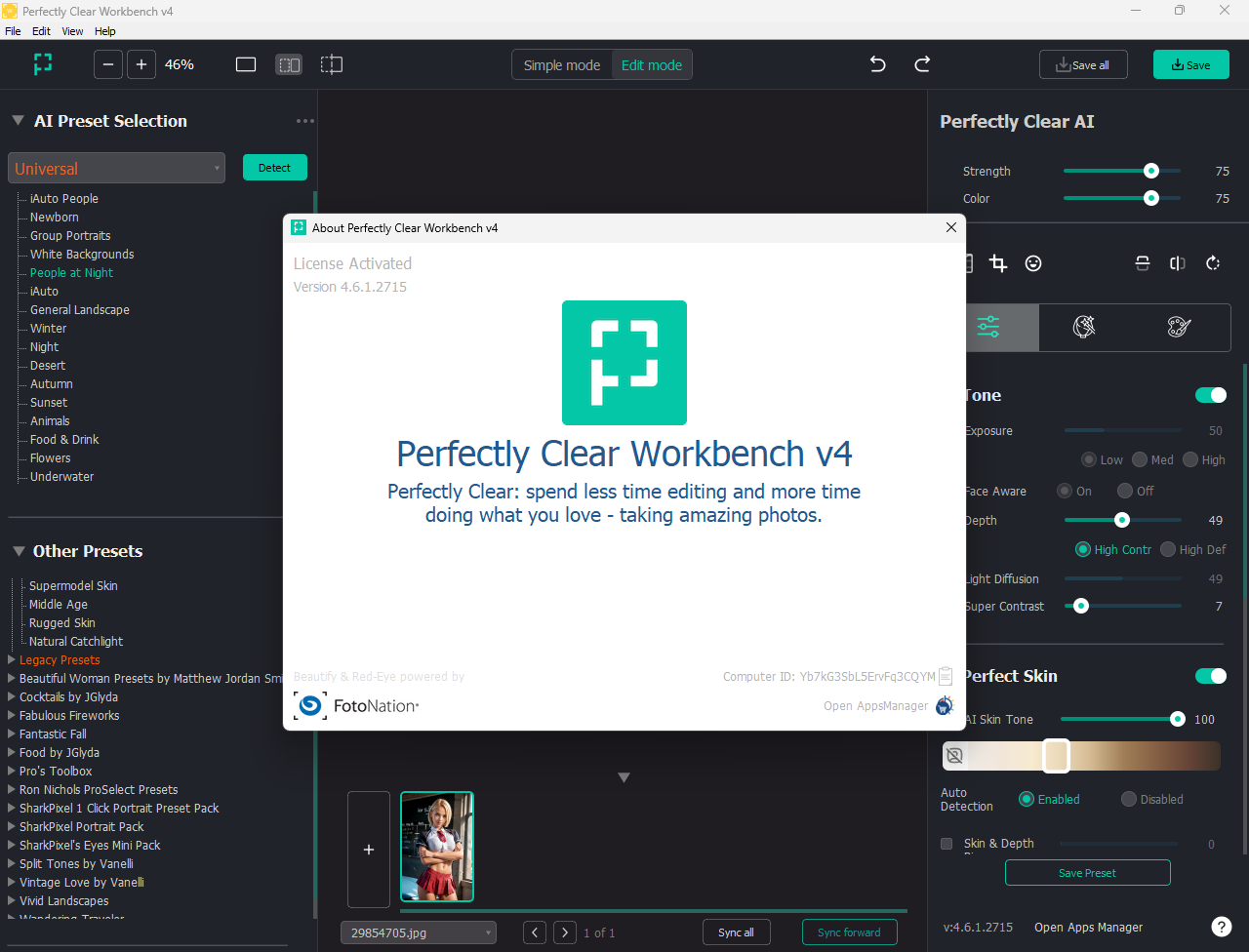Image resolution: width=1249 pixels, height=952 pixels.
Task: Choose the High Def depth option
Action: [x=1168, y=549]
